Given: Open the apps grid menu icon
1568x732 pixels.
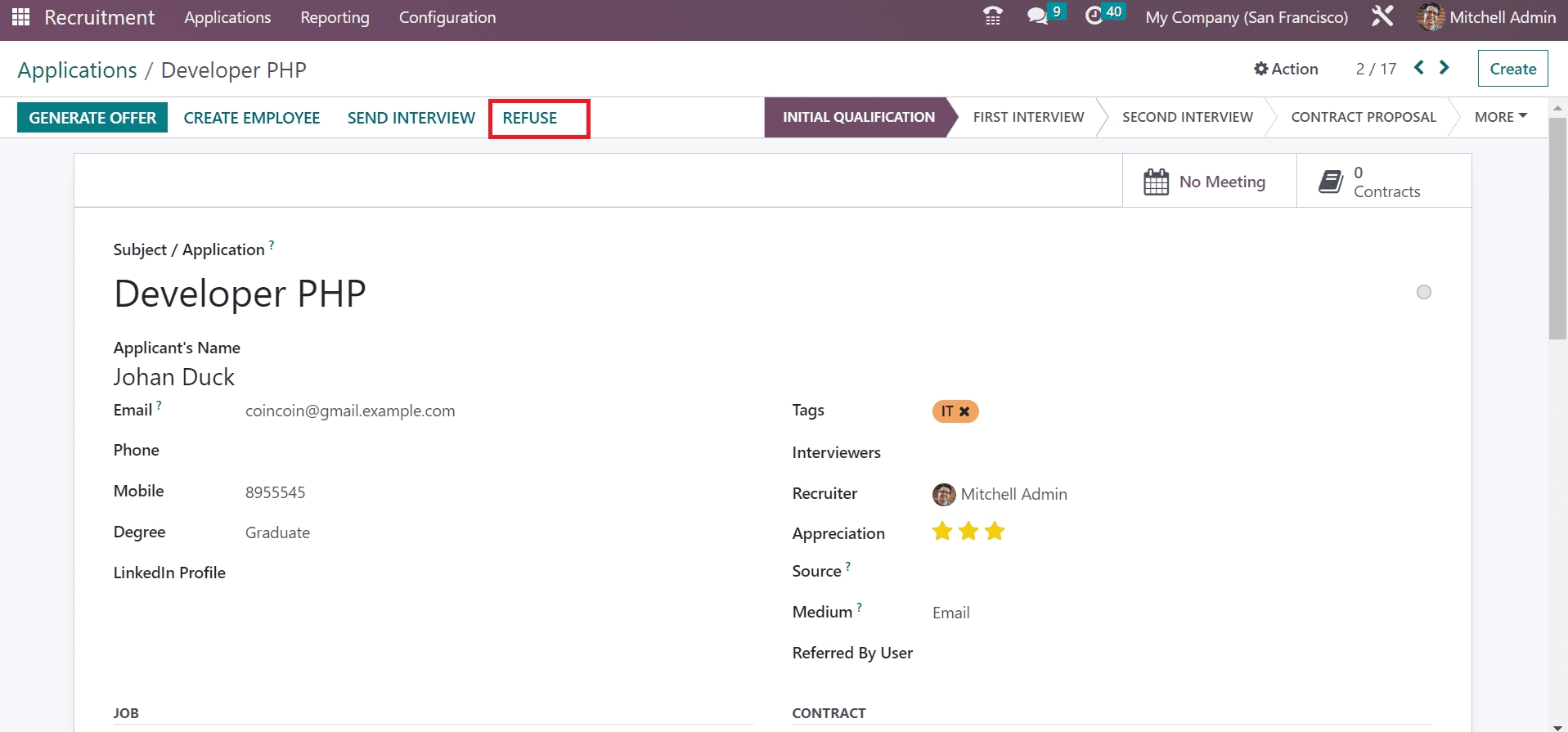Looking at the screenshot, I should pos(21,17).
